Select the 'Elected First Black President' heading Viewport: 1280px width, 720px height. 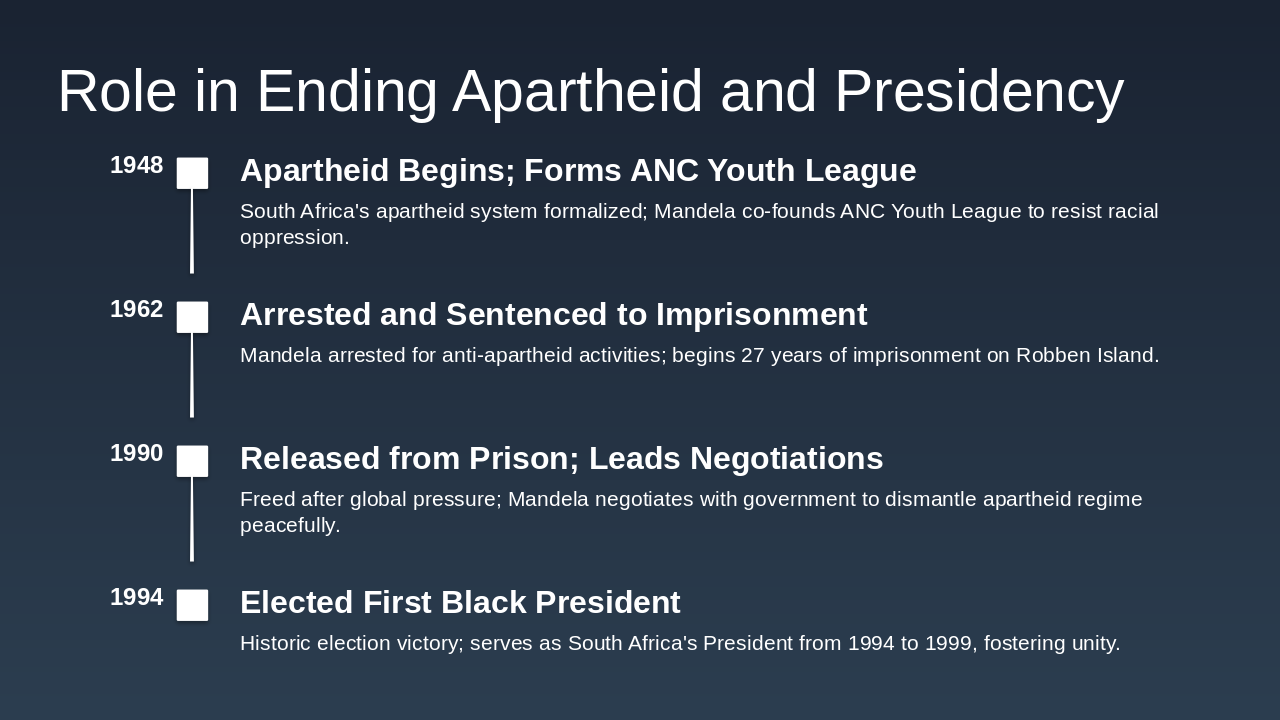[460, 603]
